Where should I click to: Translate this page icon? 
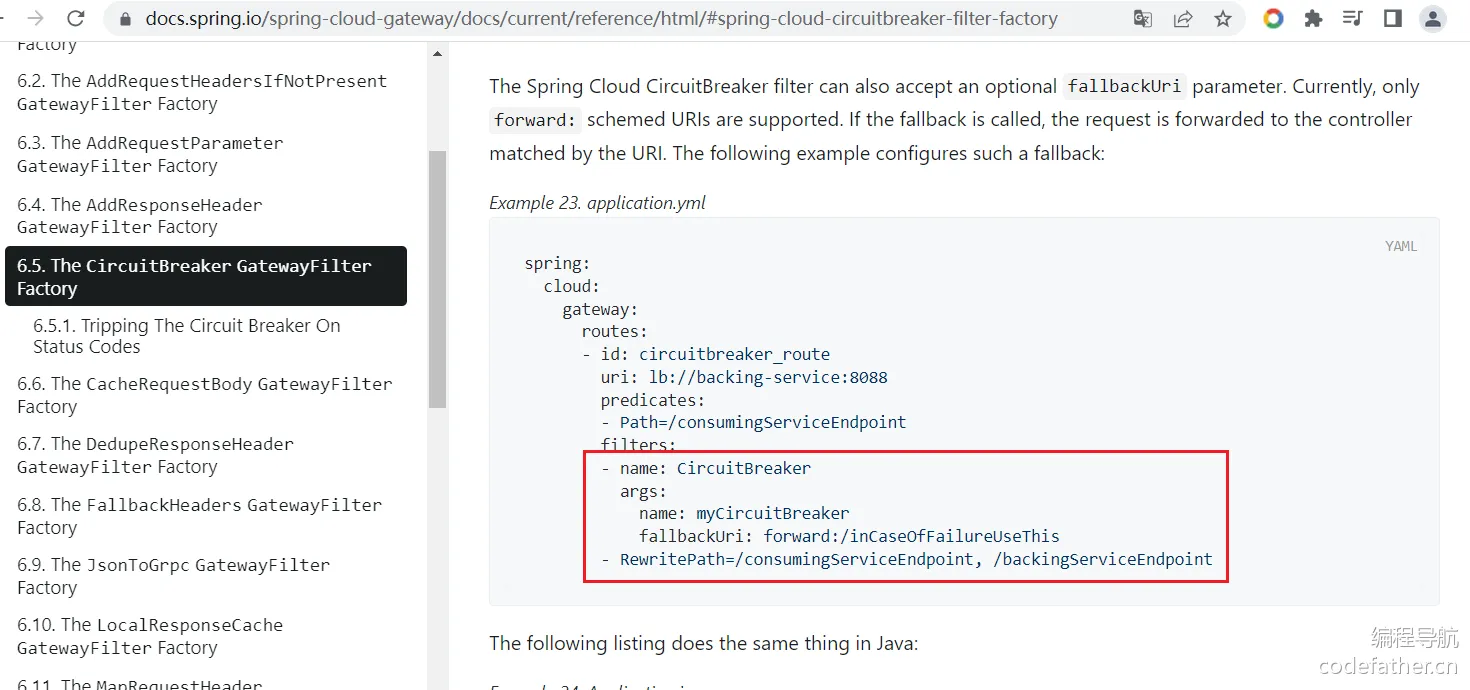pyautogui.click(x=1142, y=18)
